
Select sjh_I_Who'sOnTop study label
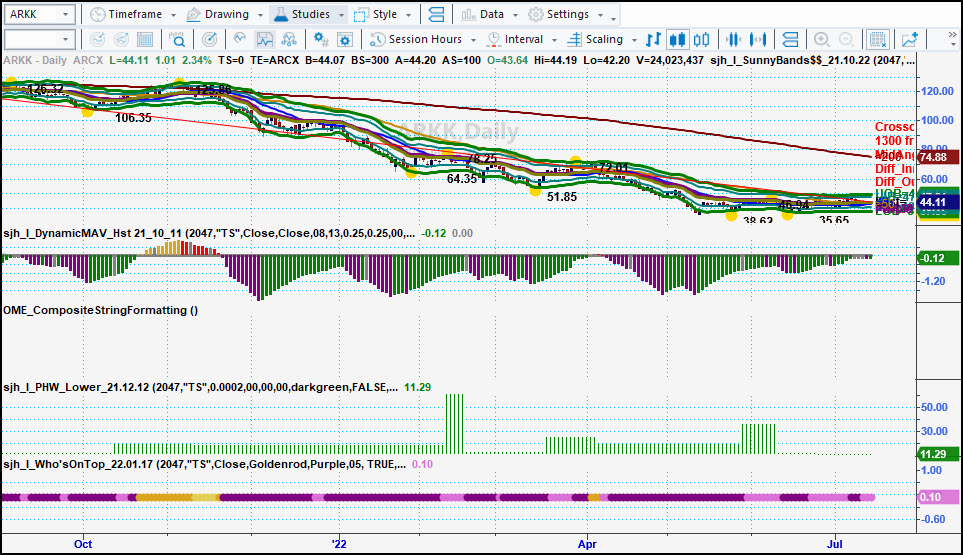click(205, 464)
